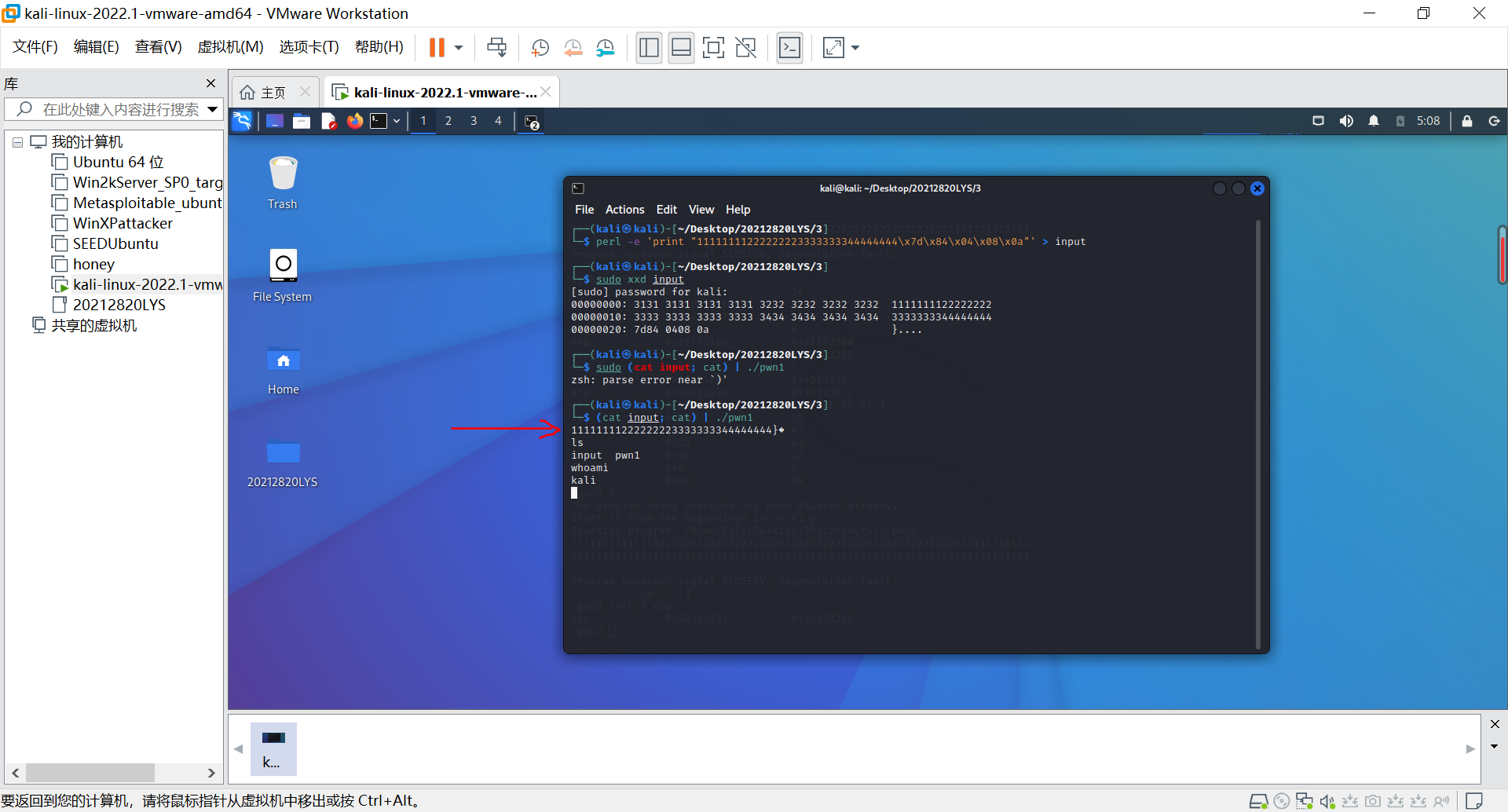This screenshot has height=812, width=1508.
Task: Click the Kali notifications bell icon
Action: pyautogui.click(x=1374, y=121)
